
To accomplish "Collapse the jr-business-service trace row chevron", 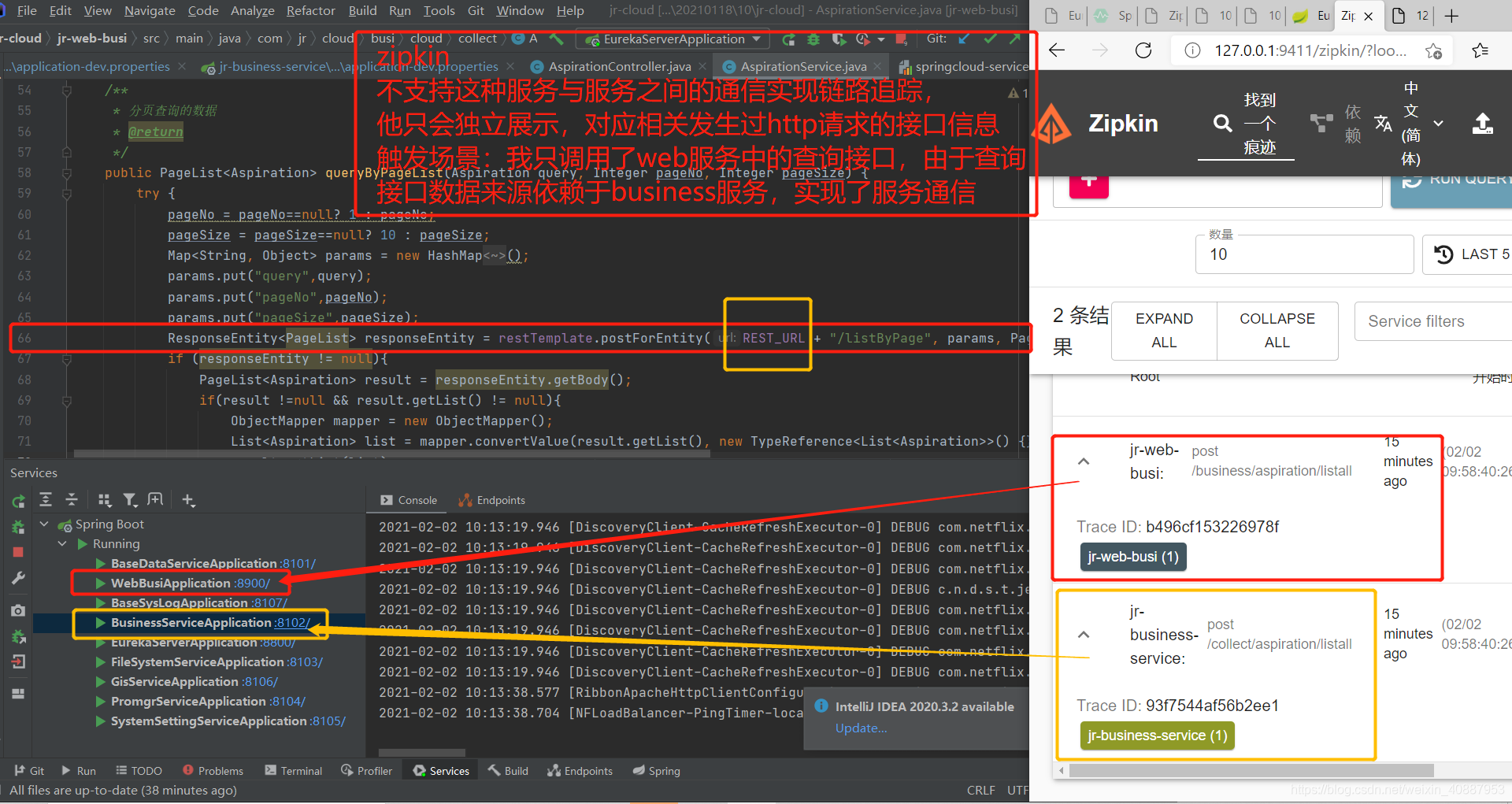I will 1084,635.
